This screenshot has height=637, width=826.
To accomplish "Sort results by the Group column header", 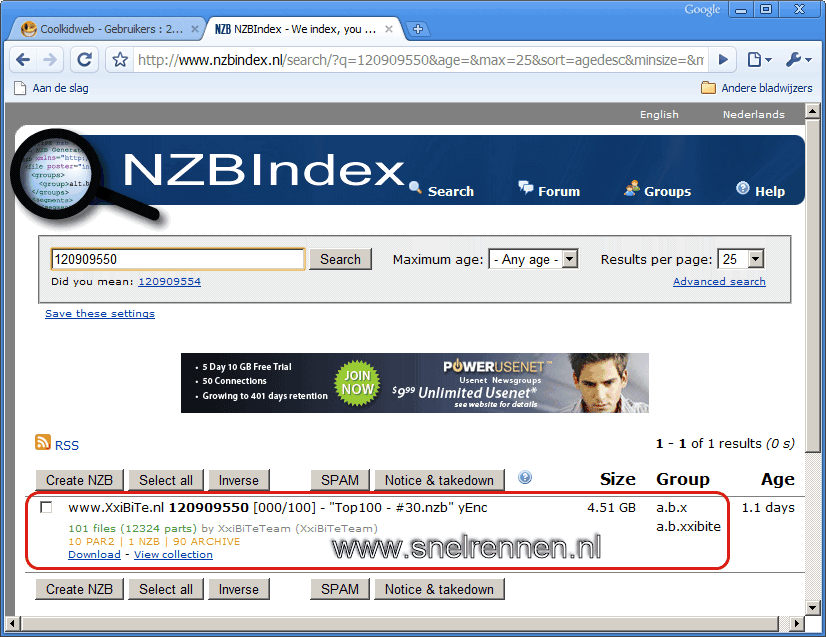I will [683, 479].
